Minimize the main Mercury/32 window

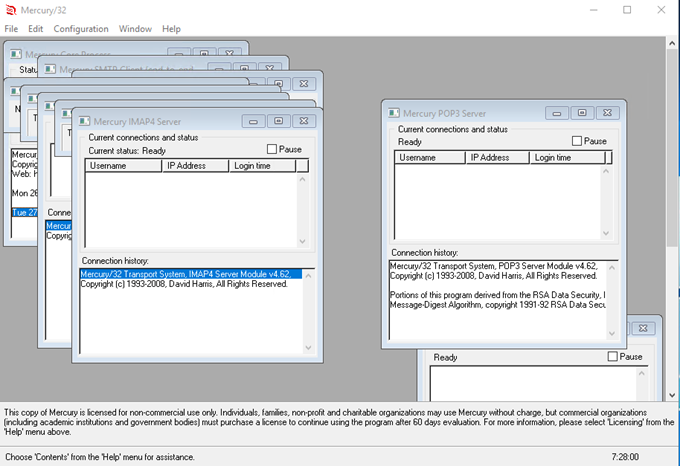click(x=594, y=10)
